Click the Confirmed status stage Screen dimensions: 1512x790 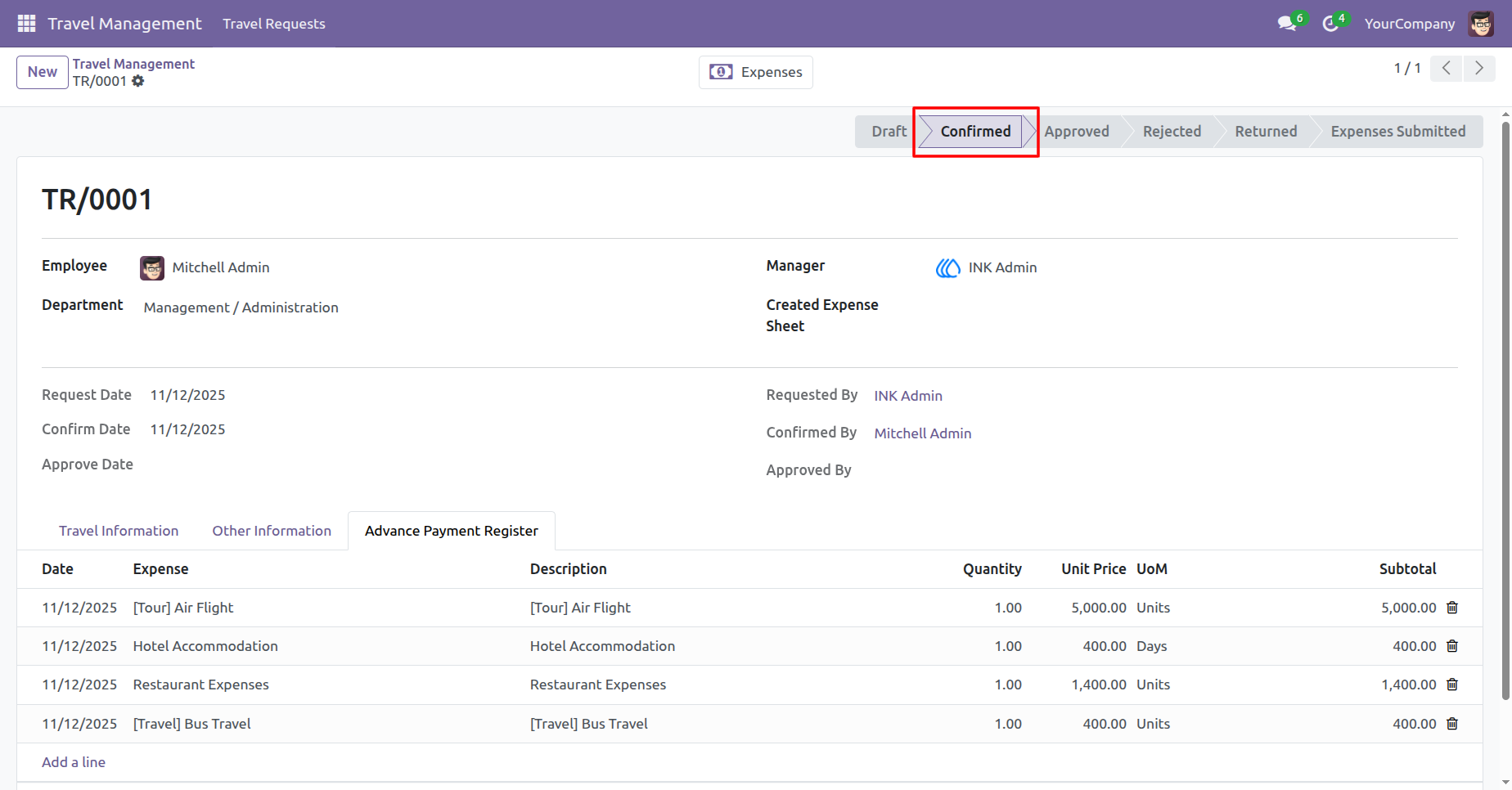(975, 132)
